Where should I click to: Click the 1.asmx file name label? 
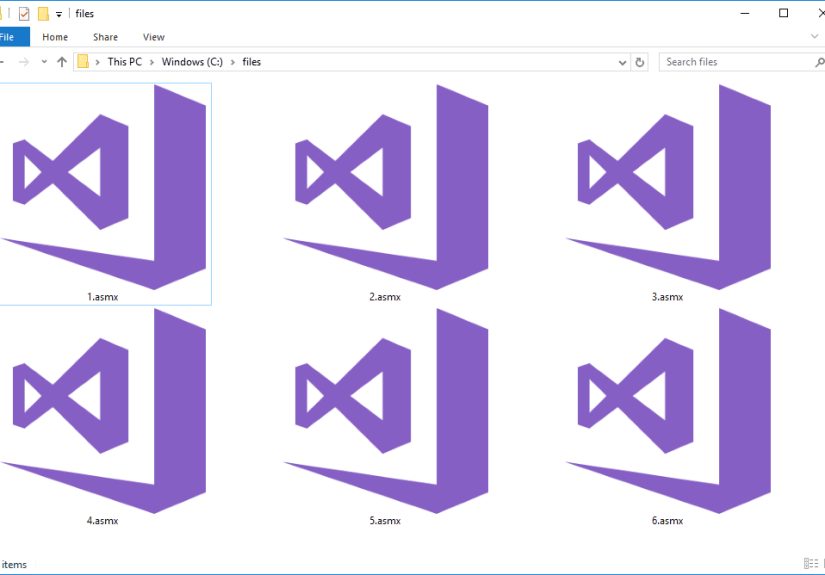(x=103, y=297)
